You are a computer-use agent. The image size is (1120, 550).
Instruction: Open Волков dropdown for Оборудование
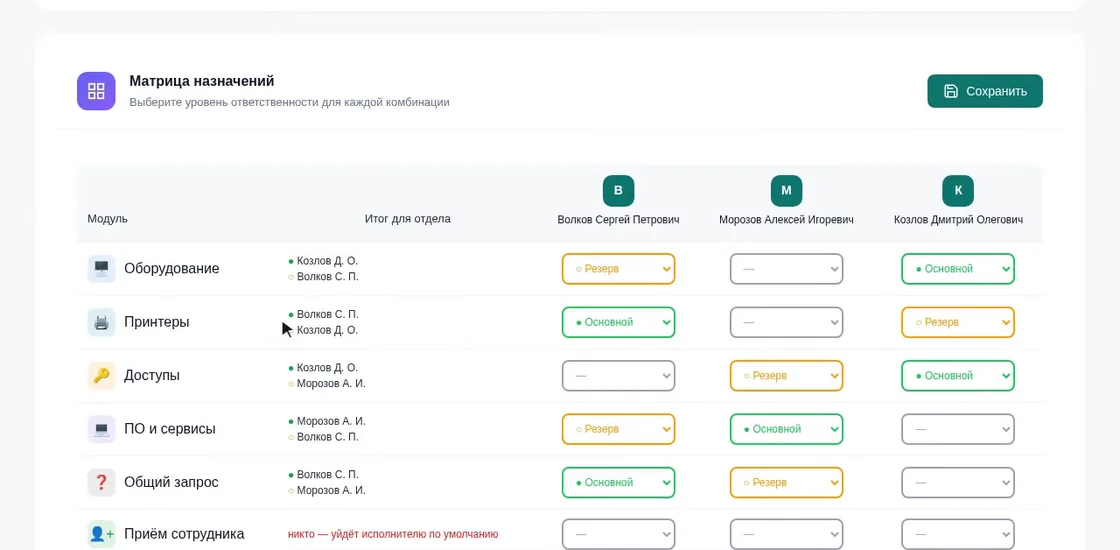pyautogui.click(x=619, y=269)
